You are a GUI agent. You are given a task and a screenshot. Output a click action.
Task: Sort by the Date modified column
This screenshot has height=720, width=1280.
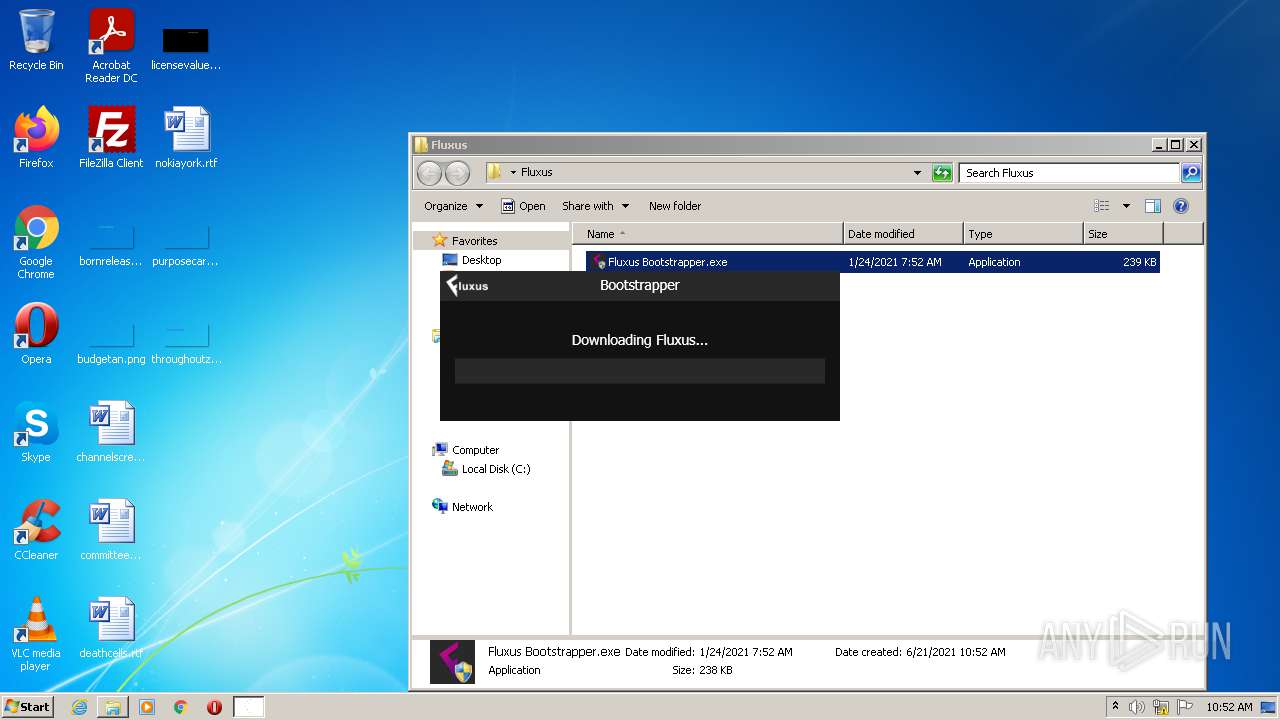point(903,234)
